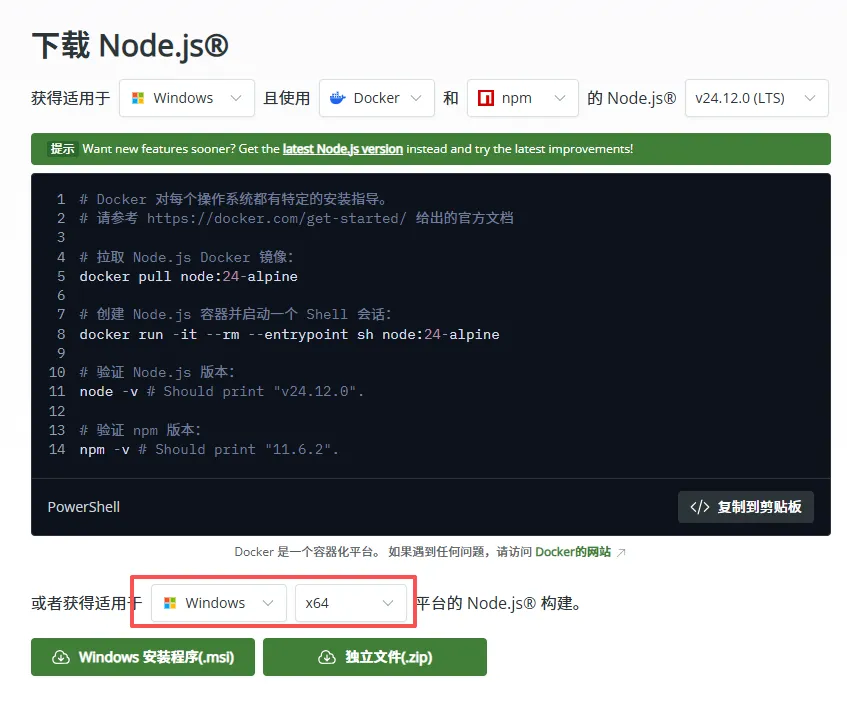Open the npm package manager dropdown
Image resolution: width=847 pixels, height=703 pixels.
pos(522,98)
